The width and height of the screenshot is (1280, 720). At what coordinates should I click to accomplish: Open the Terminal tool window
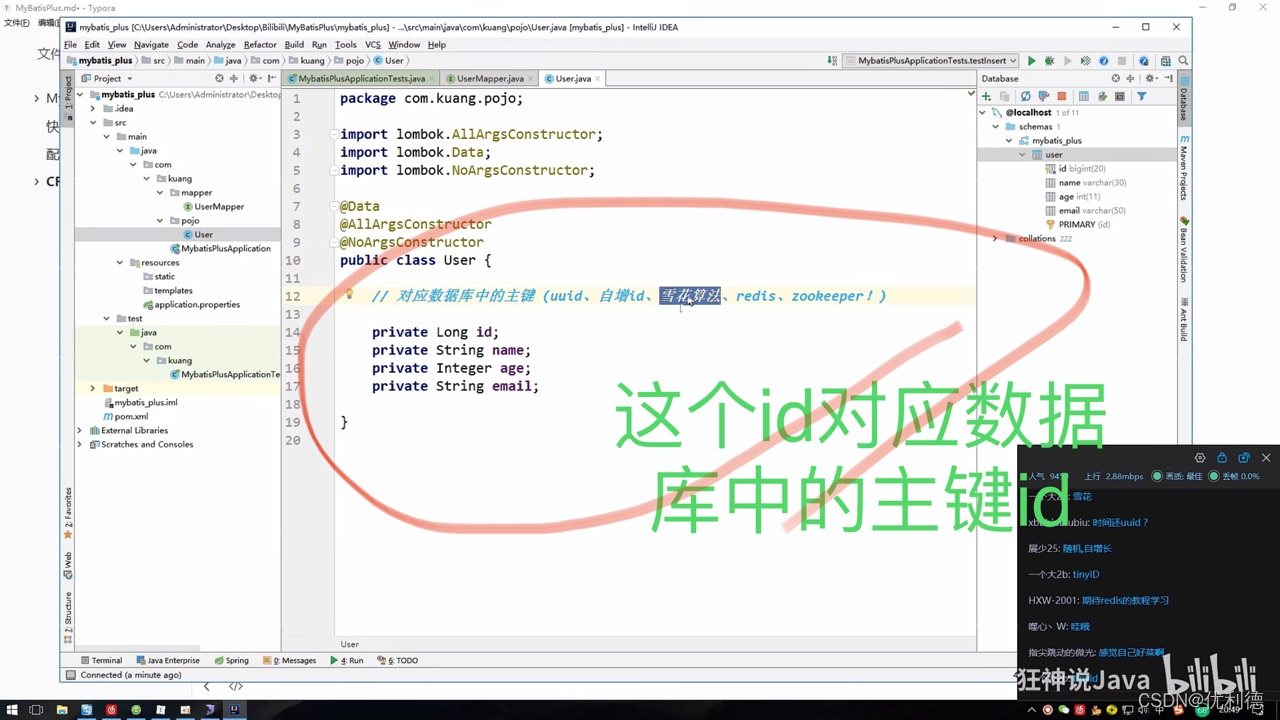[101, 660]
